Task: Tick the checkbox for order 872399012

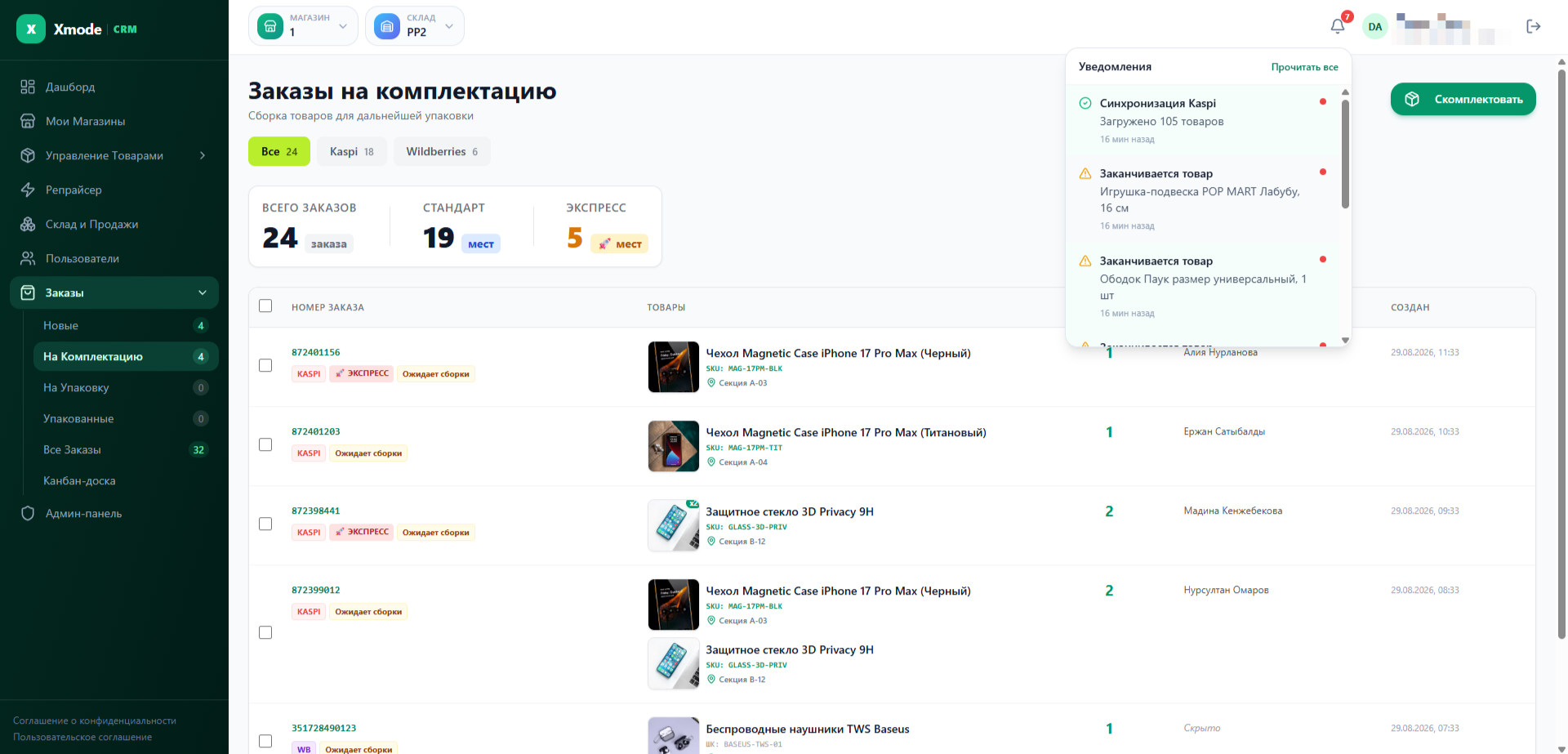Action: [x=265, y=632]
